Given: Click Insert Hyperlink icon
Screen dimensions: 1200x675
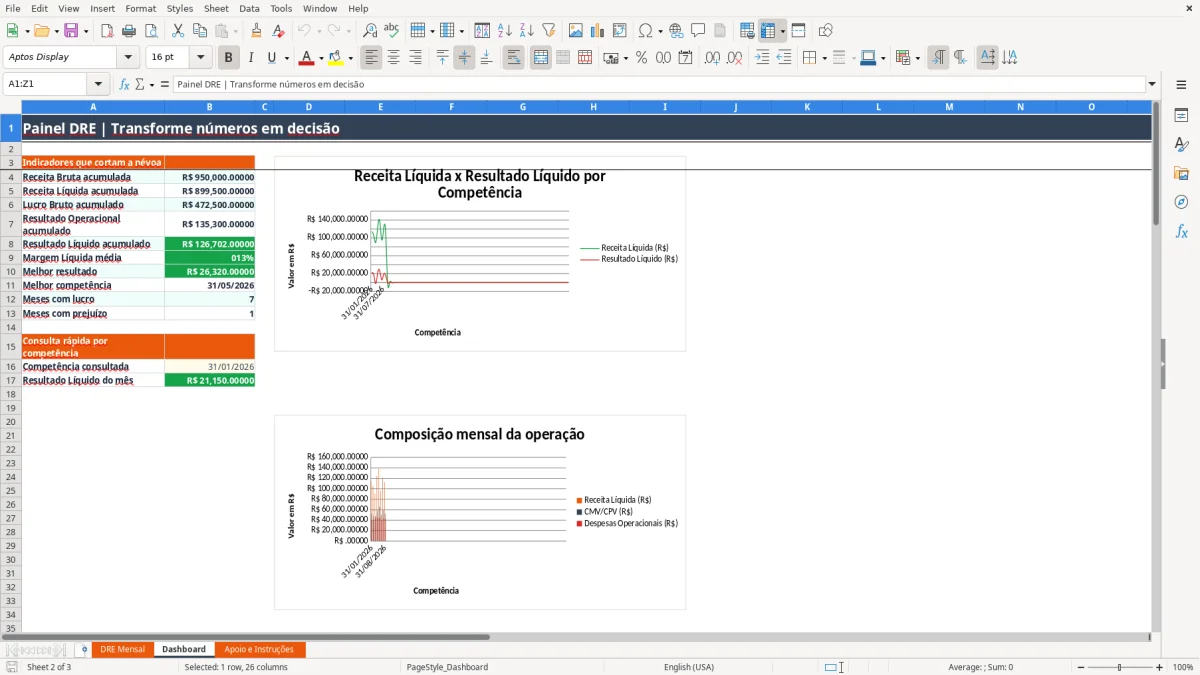Looking at the screenshot, I should click(x=677, y=31).
